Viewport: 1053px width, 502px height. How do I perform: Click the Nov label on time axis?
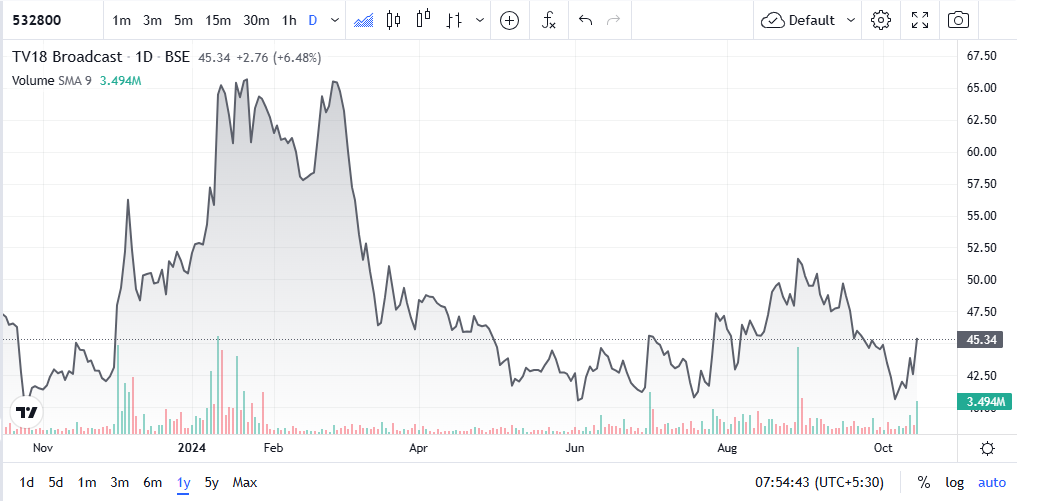coord(42,448)
